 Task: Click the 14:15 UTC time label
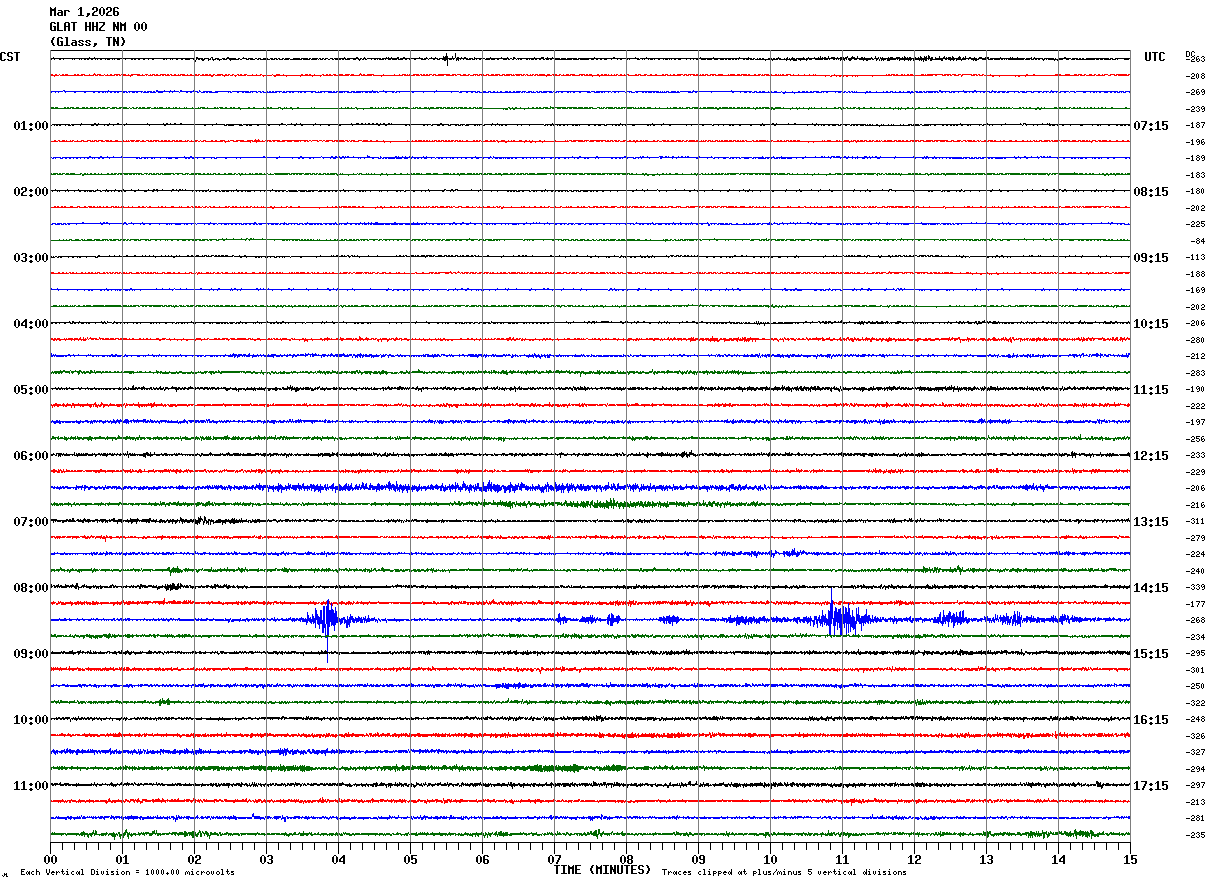pos(1151,588)
